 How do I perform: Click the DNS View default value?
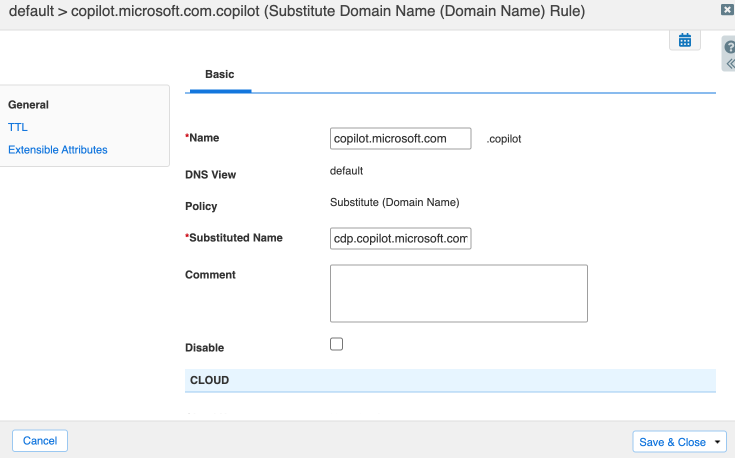346,171
